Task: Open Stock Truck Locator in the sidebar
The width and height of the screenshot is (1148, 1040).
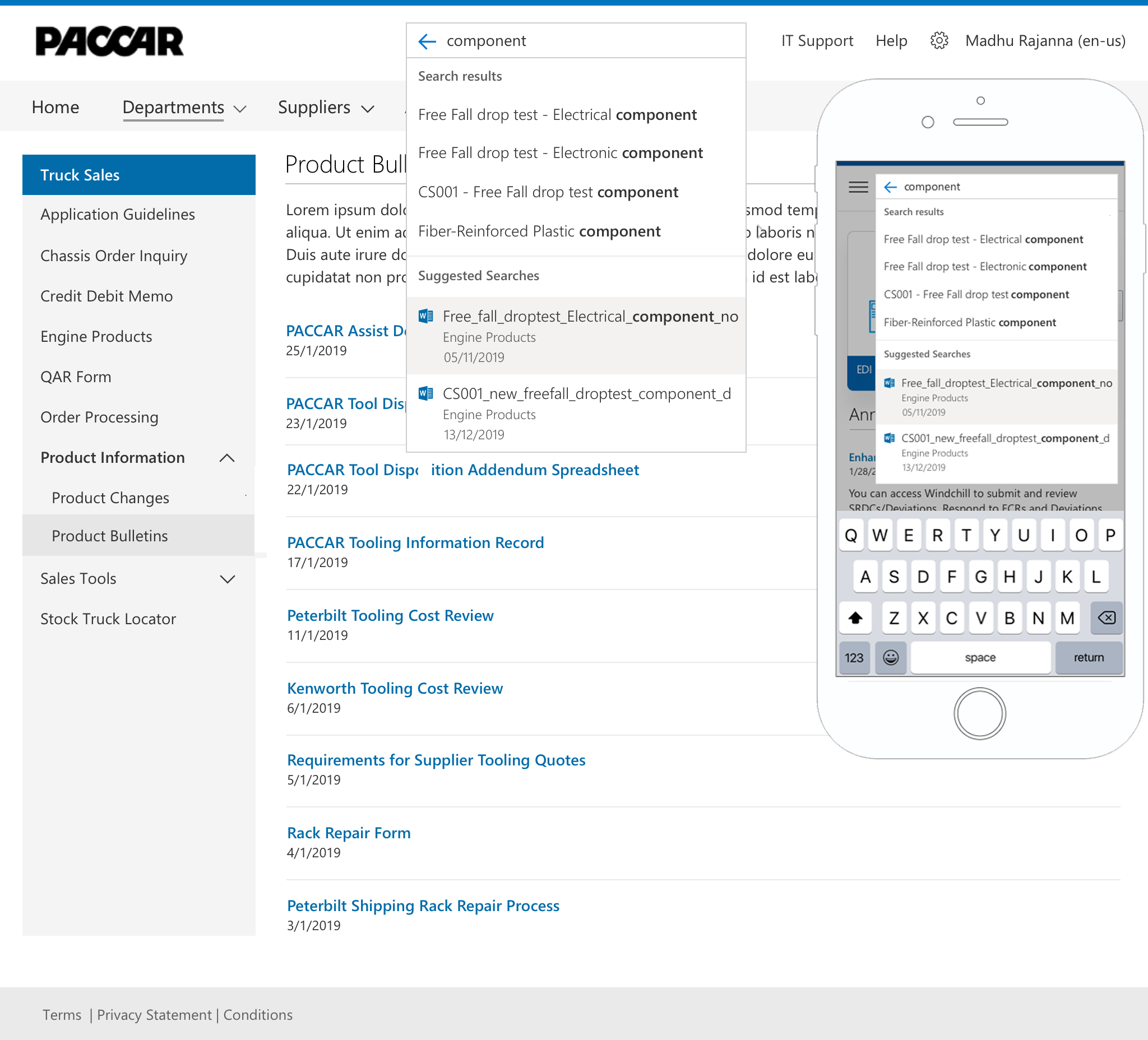Action: (x=108, y=619)
